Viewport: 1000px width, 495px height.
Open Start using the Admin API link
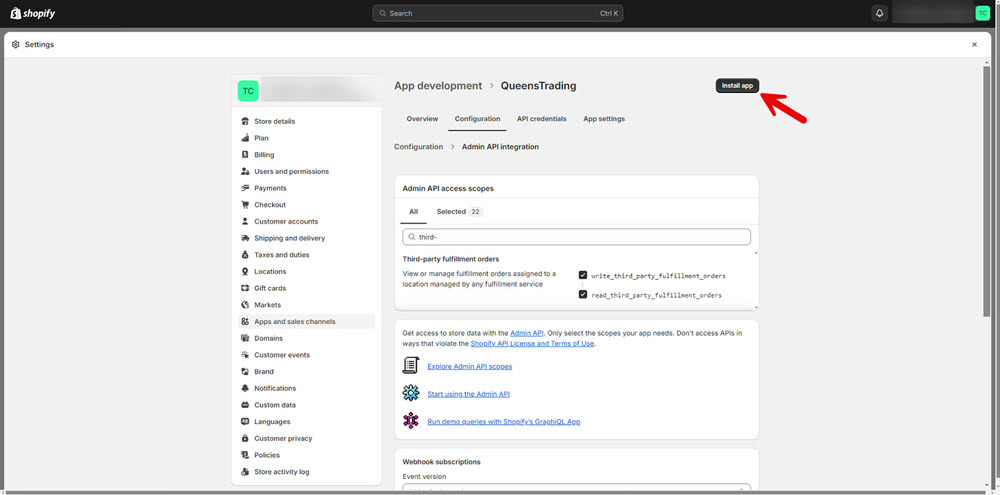pyautogui.click(x=469, y=394)
